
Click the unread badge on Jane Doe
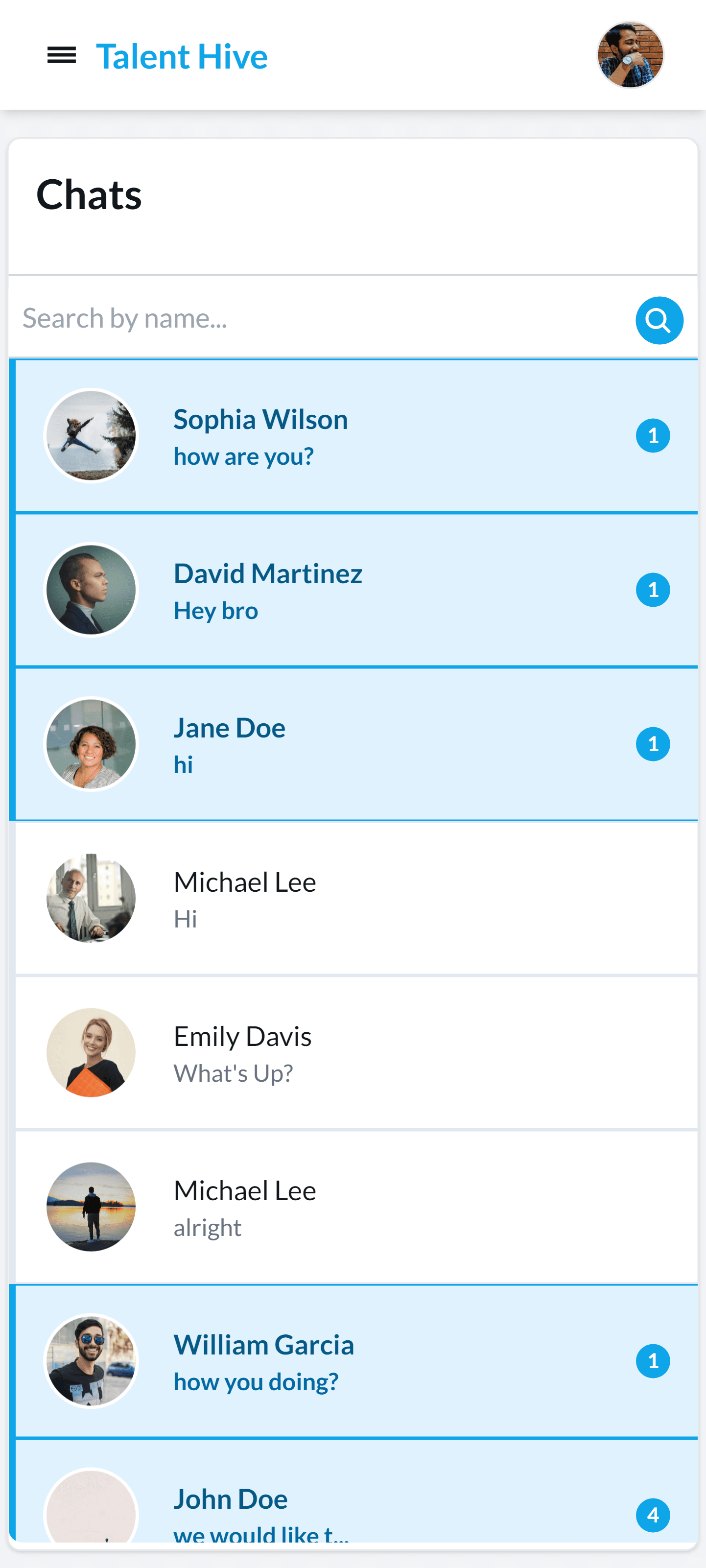[x=653, y=744]
